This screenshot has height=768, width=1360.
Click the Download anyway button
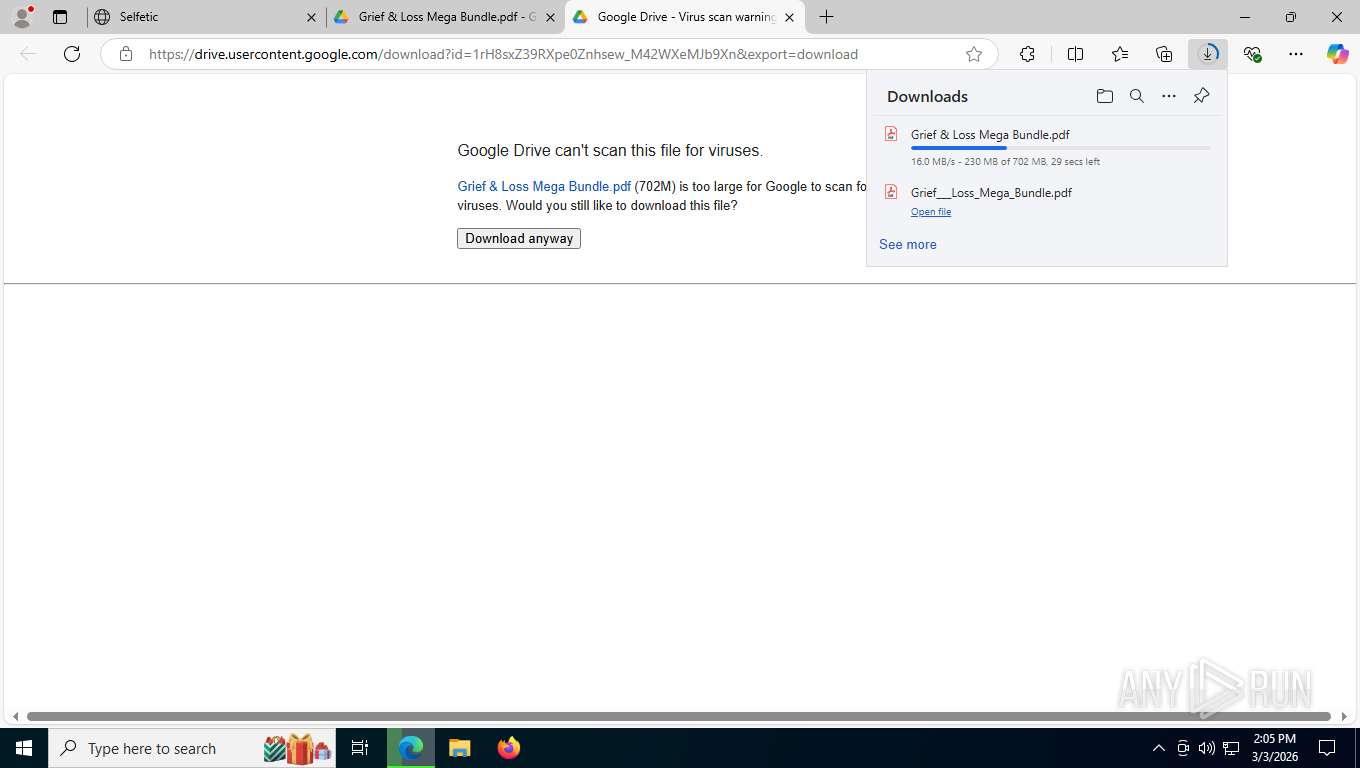click(x=519, y=238)
